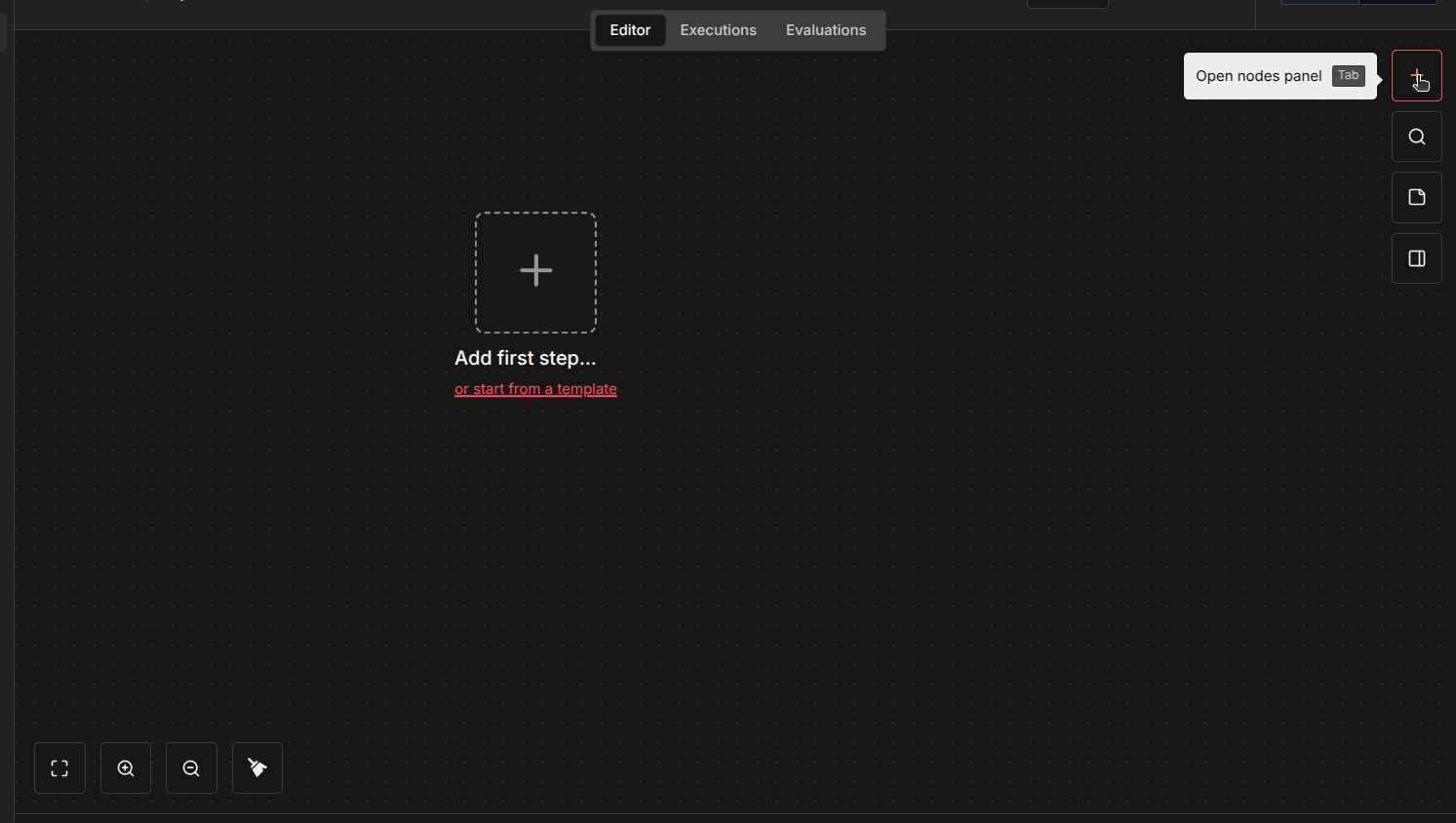1456x823 pixels.
Task: Switch to the Editor tab
Action: [630, 30]
